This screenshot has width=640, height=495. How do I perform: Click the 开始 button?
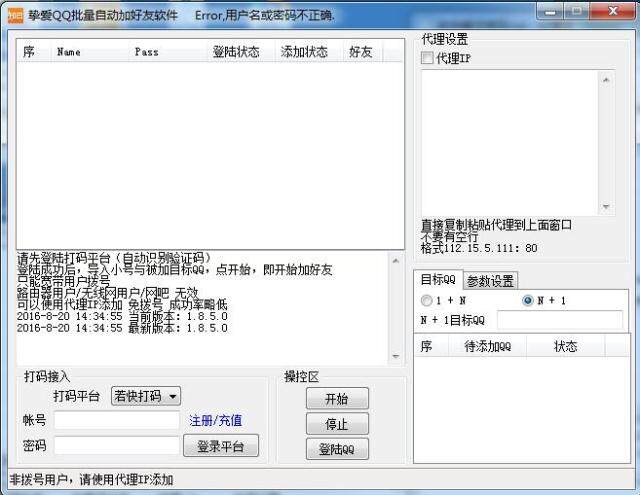(x=337, y=398)
